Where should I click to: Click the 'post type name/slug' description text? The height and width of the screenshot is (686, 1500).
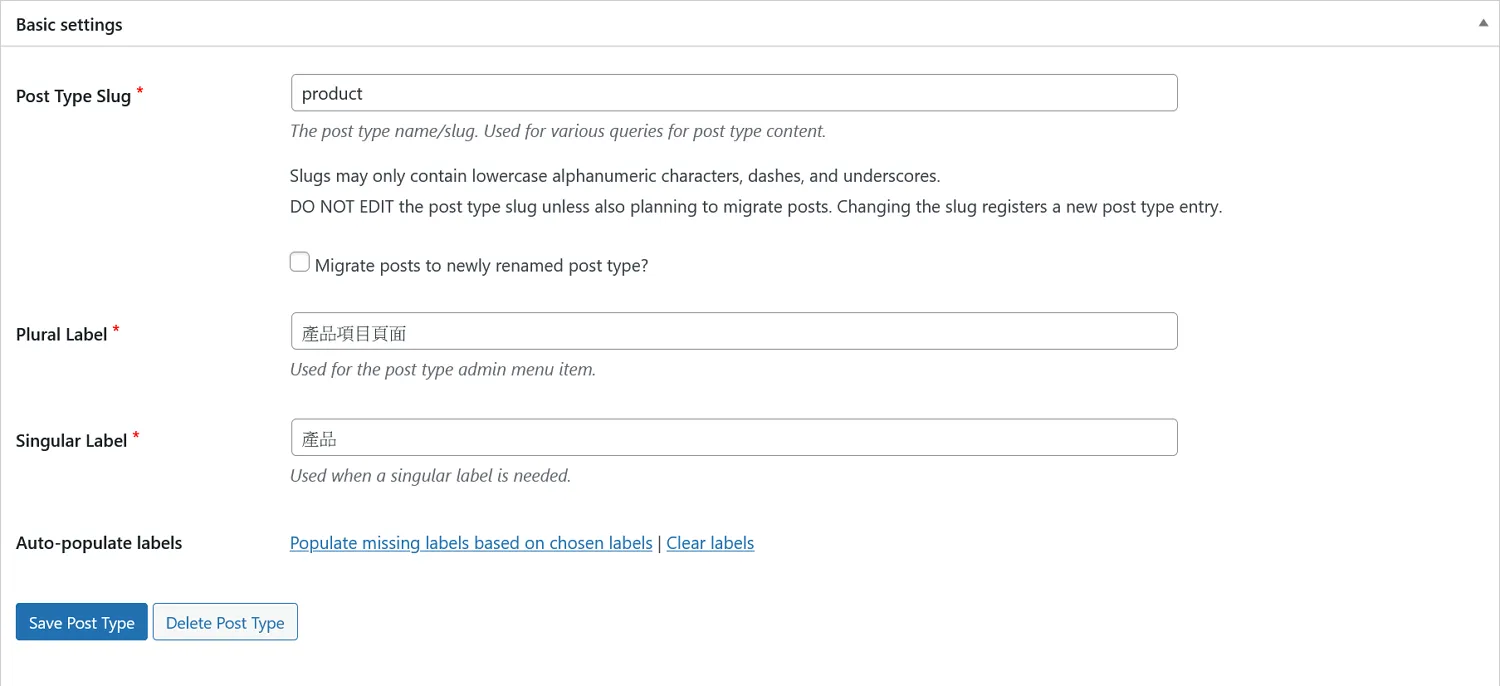(x=557, y=131)
